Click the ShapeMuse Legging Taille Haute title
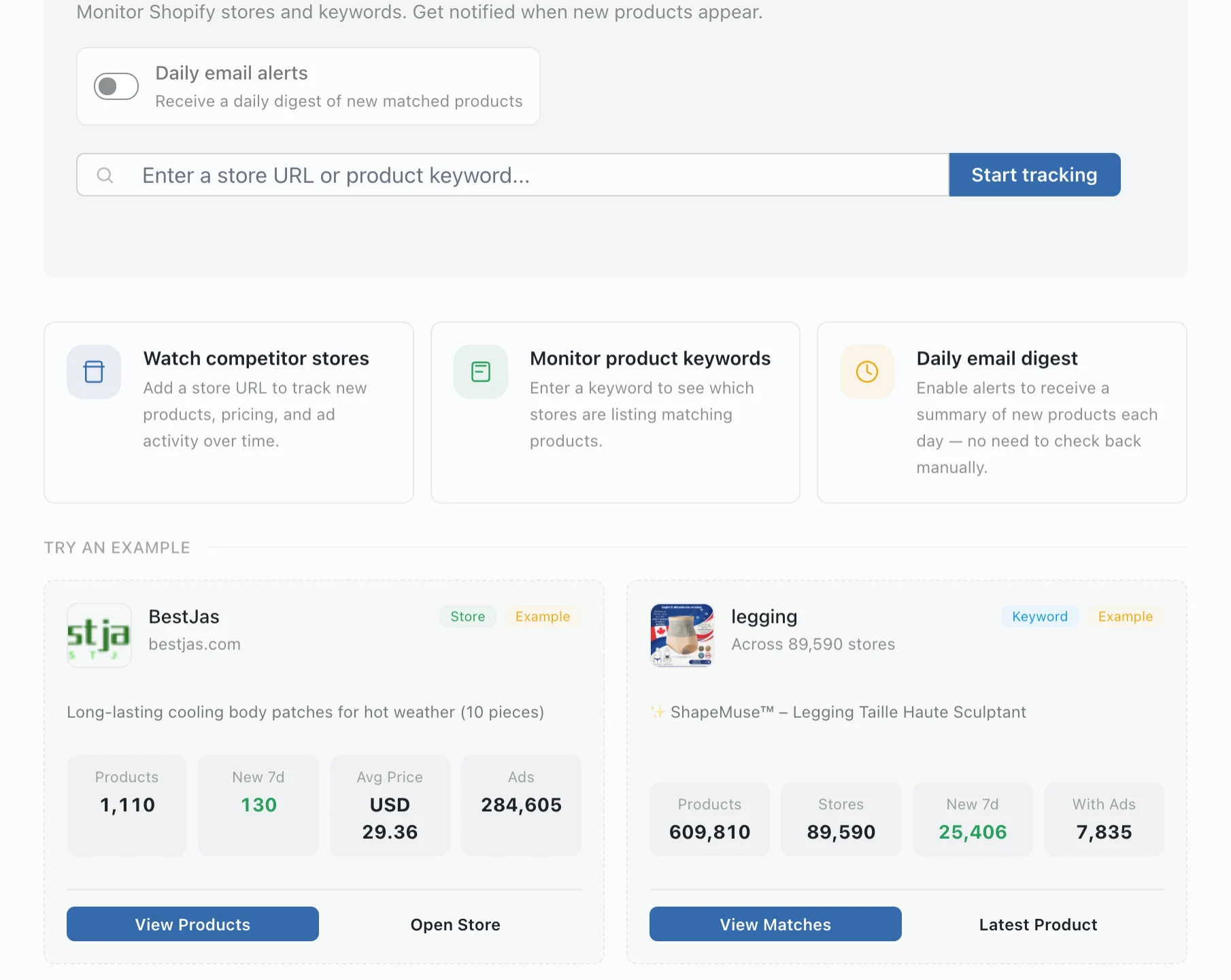Viewport: 1231px width, 980px height. pos(848,712)
